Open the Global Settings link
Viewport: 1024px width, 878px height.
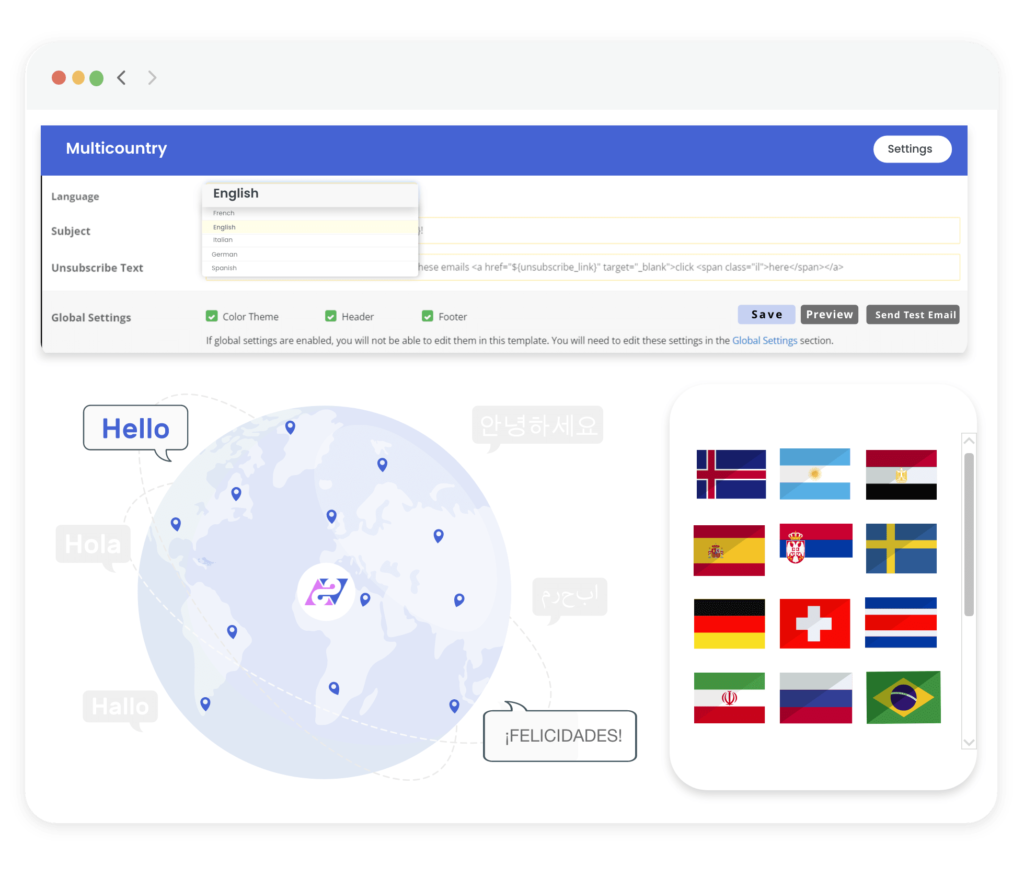click(x=764, y=341)
